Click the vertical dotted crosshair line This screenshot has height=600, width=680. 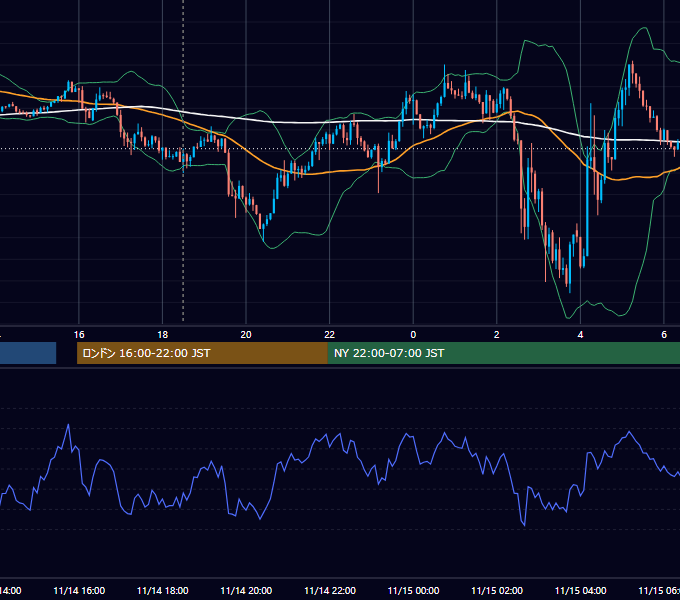tap(183, 160)
